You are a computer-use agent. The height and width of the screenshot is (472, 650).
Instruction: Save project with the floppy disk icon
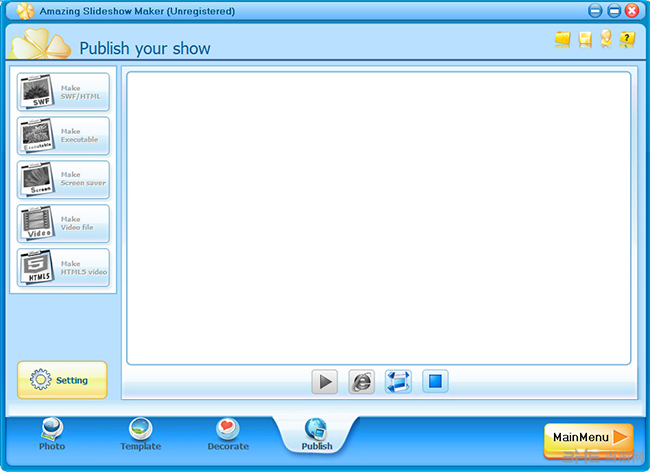click(x=585, y=39)
